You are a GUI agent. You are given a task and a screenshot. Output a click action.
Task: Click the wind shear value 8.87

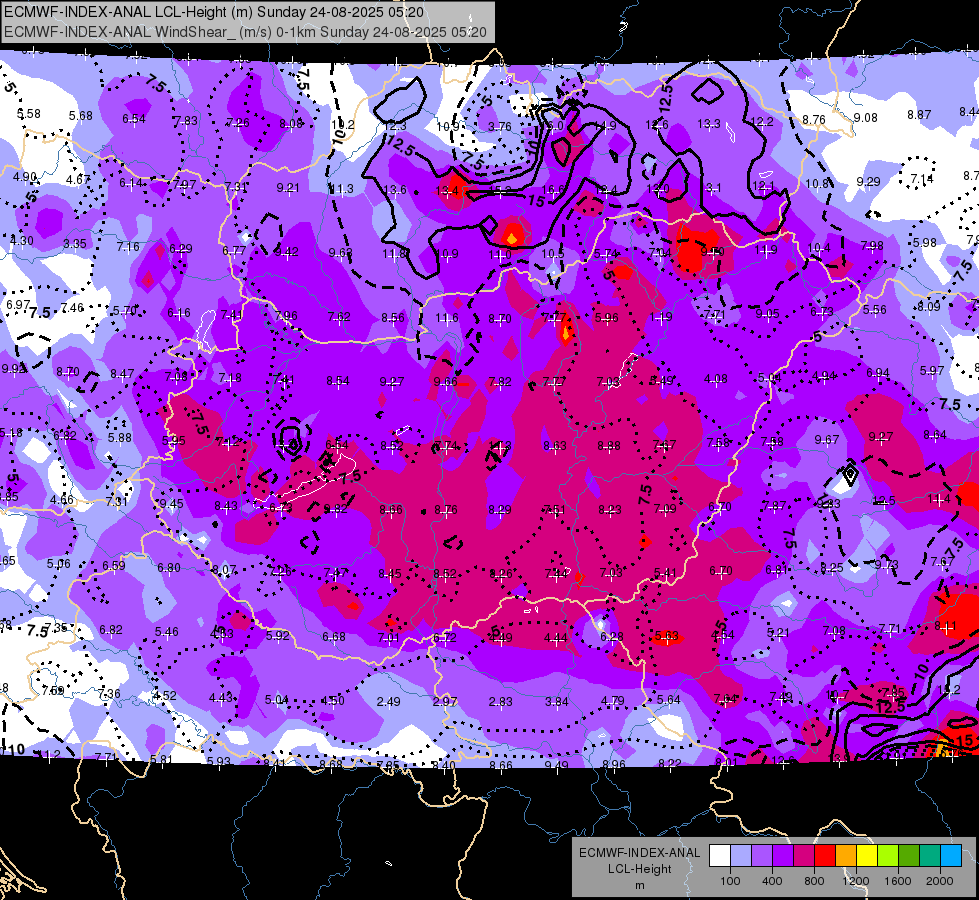[x=919, y=115]
